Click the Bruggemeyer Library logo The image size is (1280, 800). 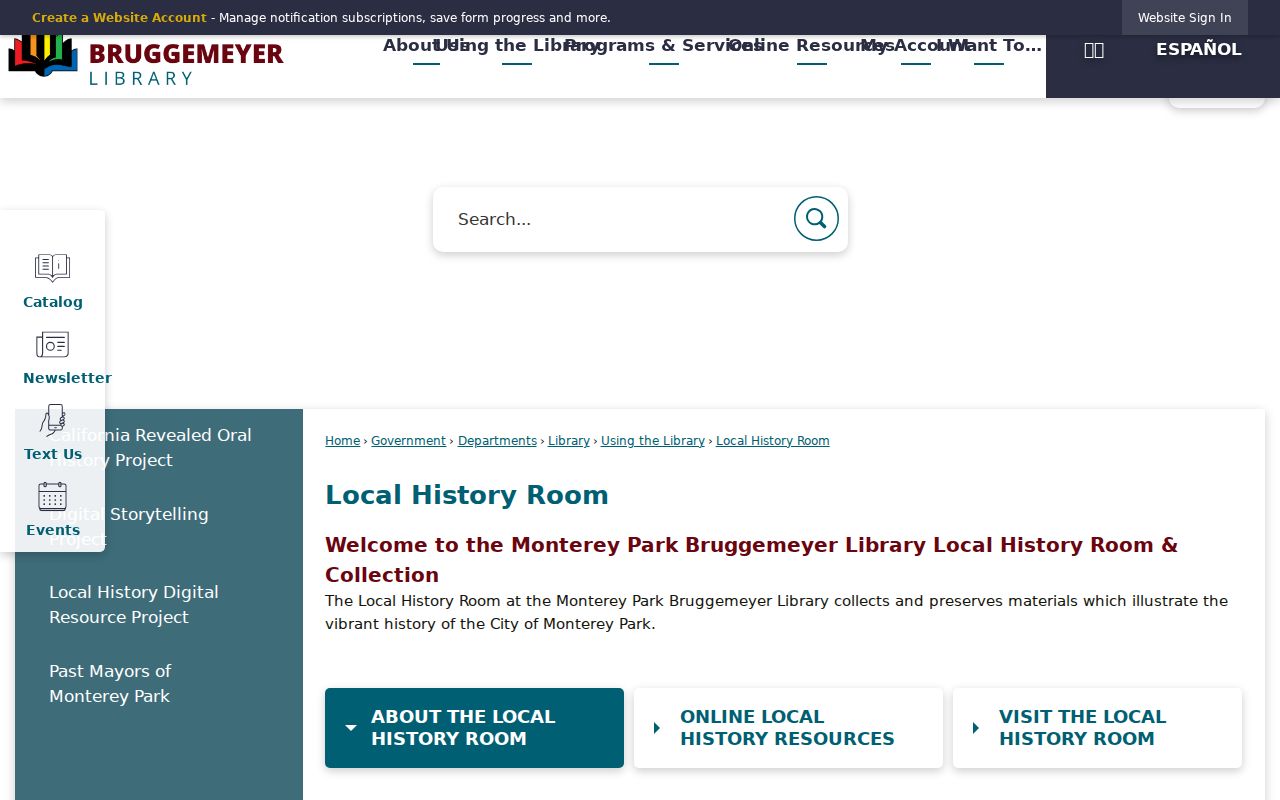click(x=146, y=59)
